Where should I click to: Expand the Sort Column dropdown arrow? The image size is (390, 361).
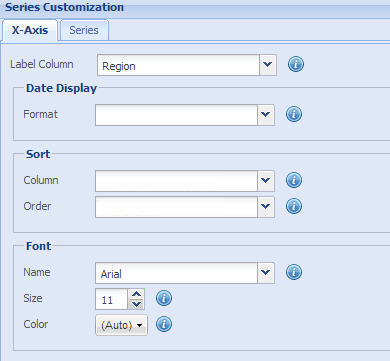[266, 181]
